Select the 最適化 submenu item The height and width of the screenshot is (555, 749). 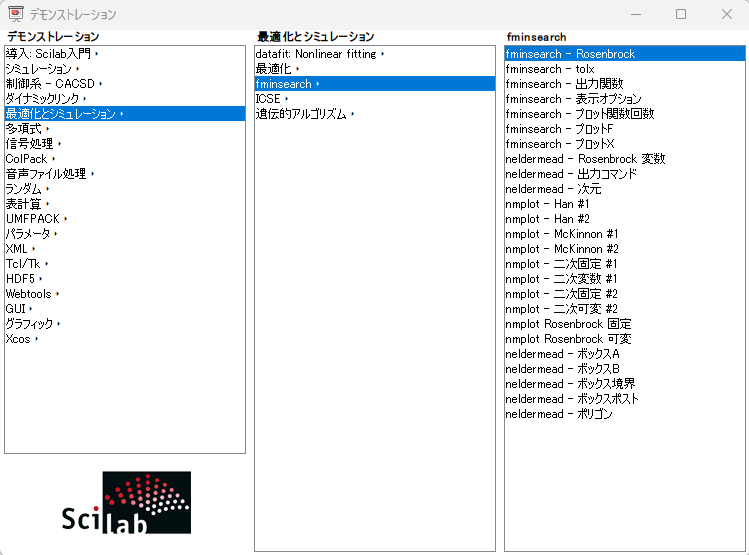(x=273, y=69)
